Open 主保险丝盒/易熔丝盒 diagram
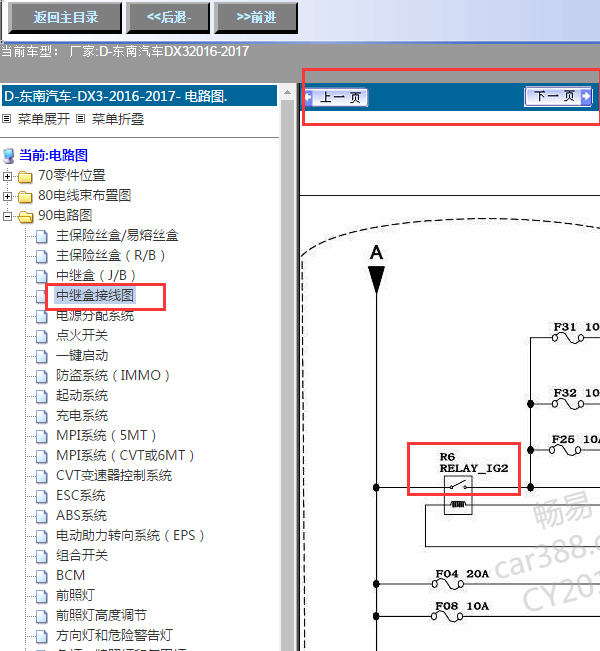This screenshot has width=600, height=651. pyautogui.click(x=117, y=235)
